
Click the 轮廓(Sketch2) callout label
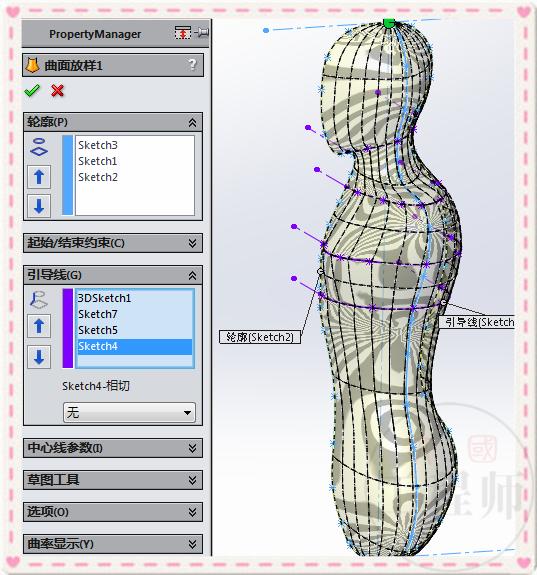pyautogui.click(x=260, y=337)
